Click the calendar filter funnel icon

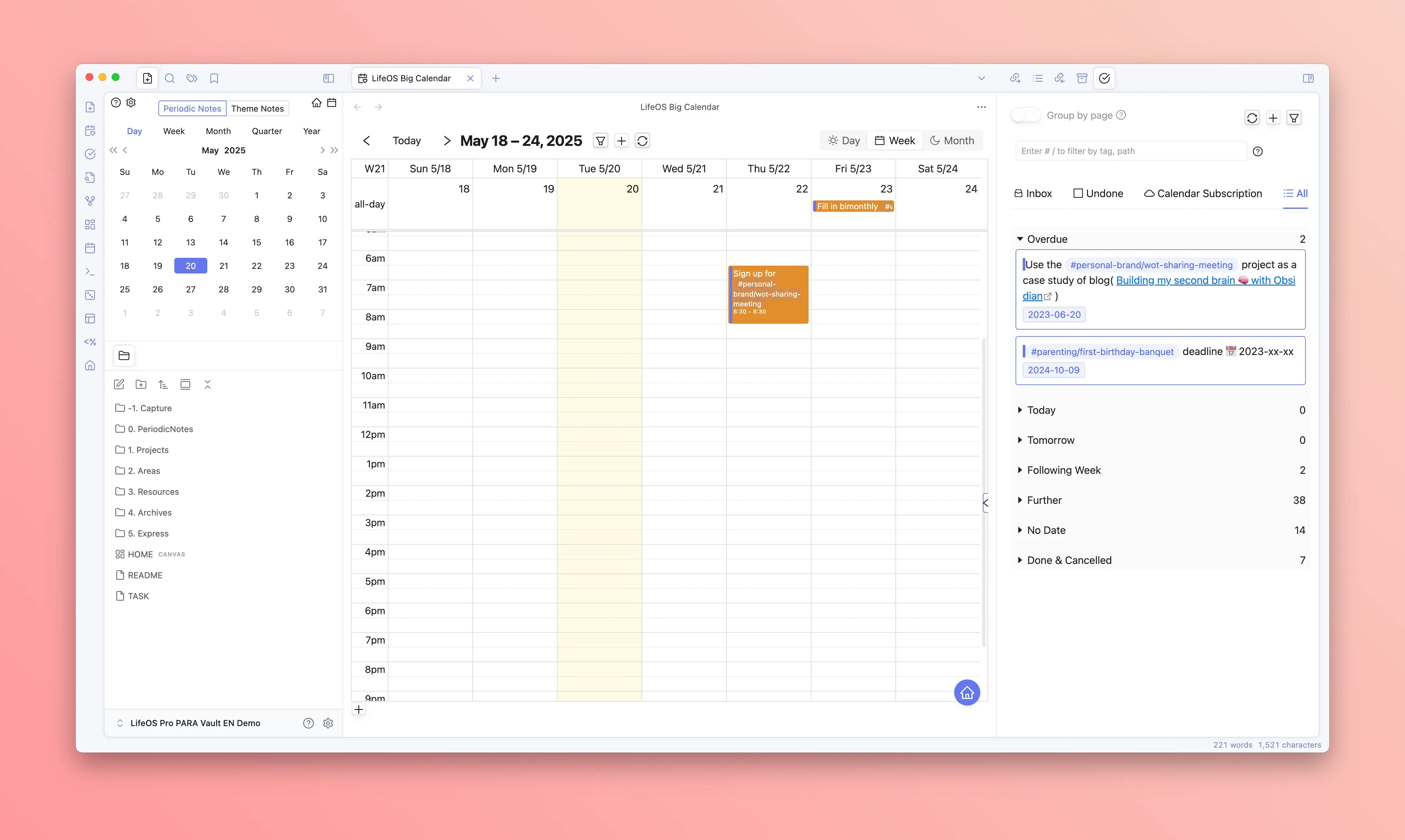(600, 140)
